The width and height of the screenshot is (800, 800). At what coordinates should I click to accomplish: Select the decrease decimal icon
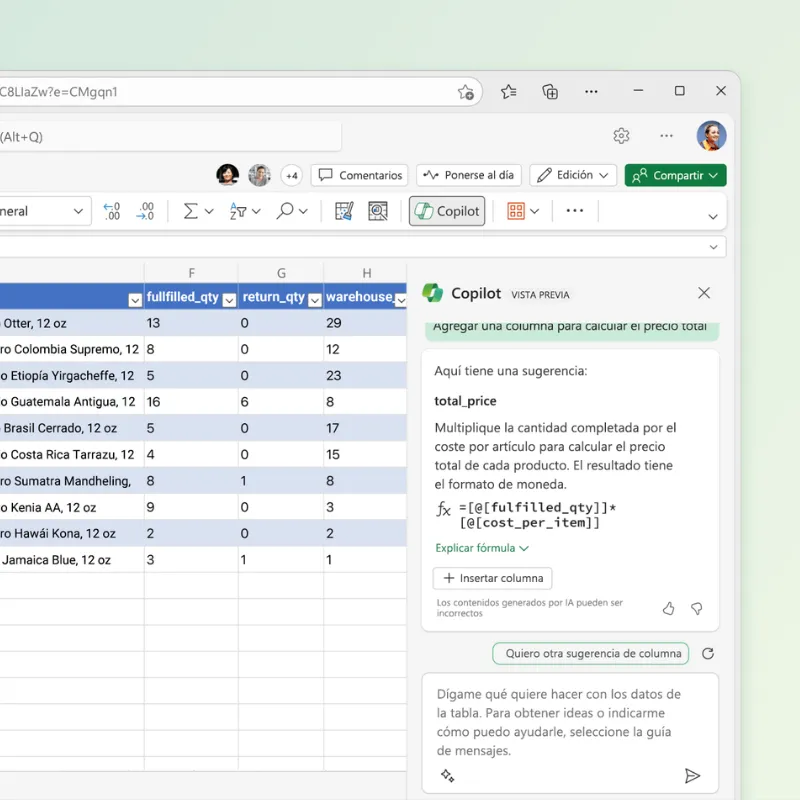tap(144, 211)
